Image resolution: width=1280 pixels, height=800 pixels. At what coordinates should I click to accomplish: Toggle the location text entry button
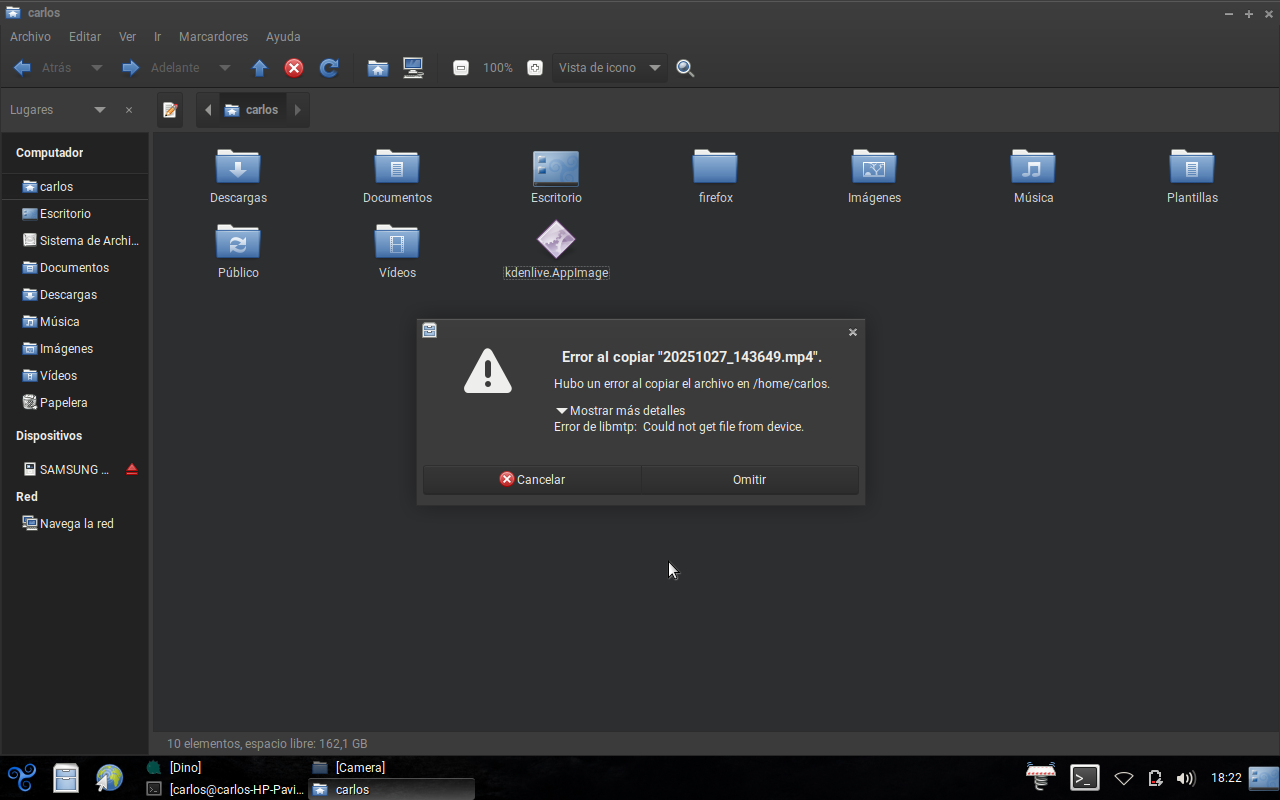pyautogui.click(x=170, y=110)
